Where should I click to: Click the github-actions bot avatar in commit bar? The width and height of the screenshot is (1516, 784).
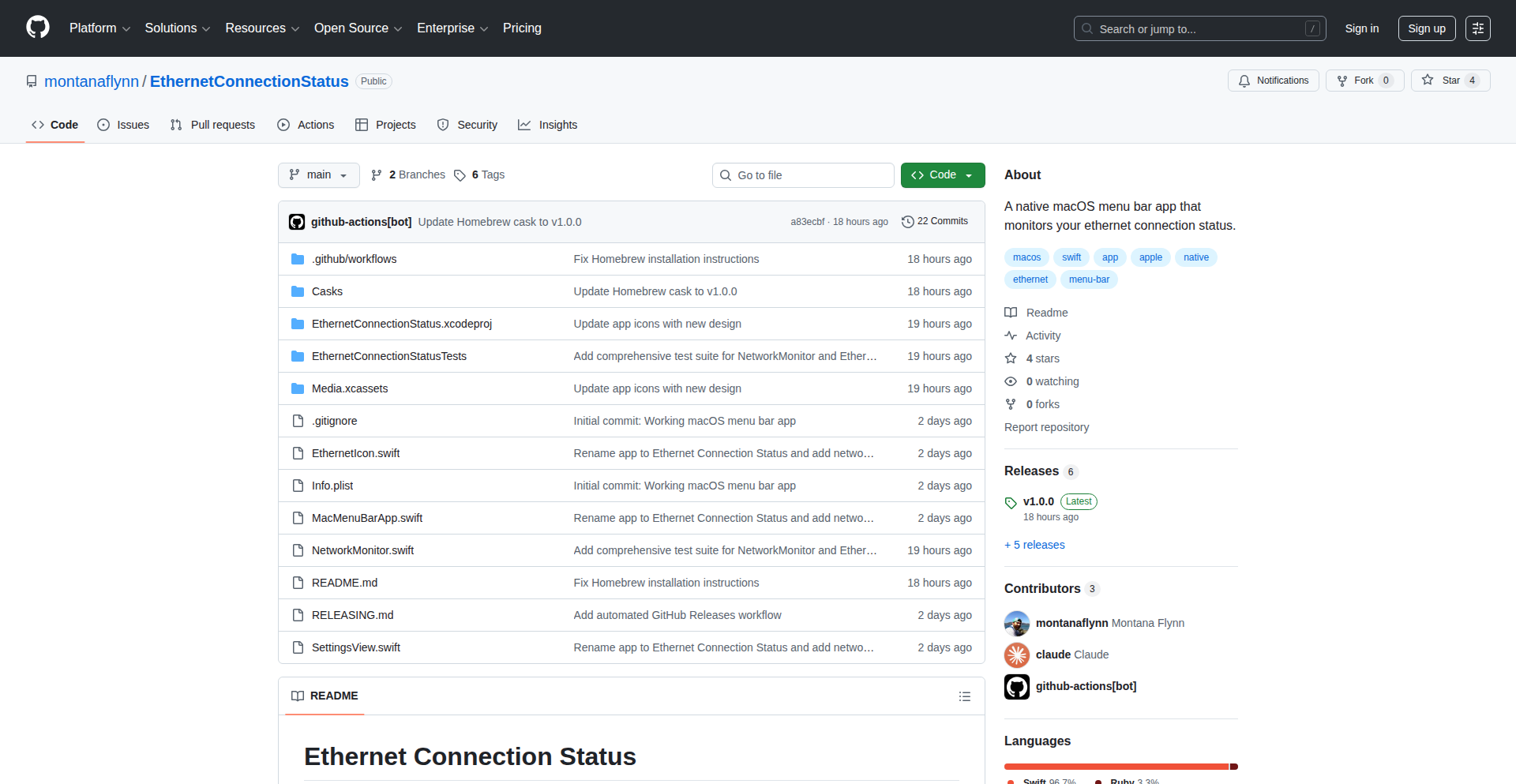(x=297, y=222)
